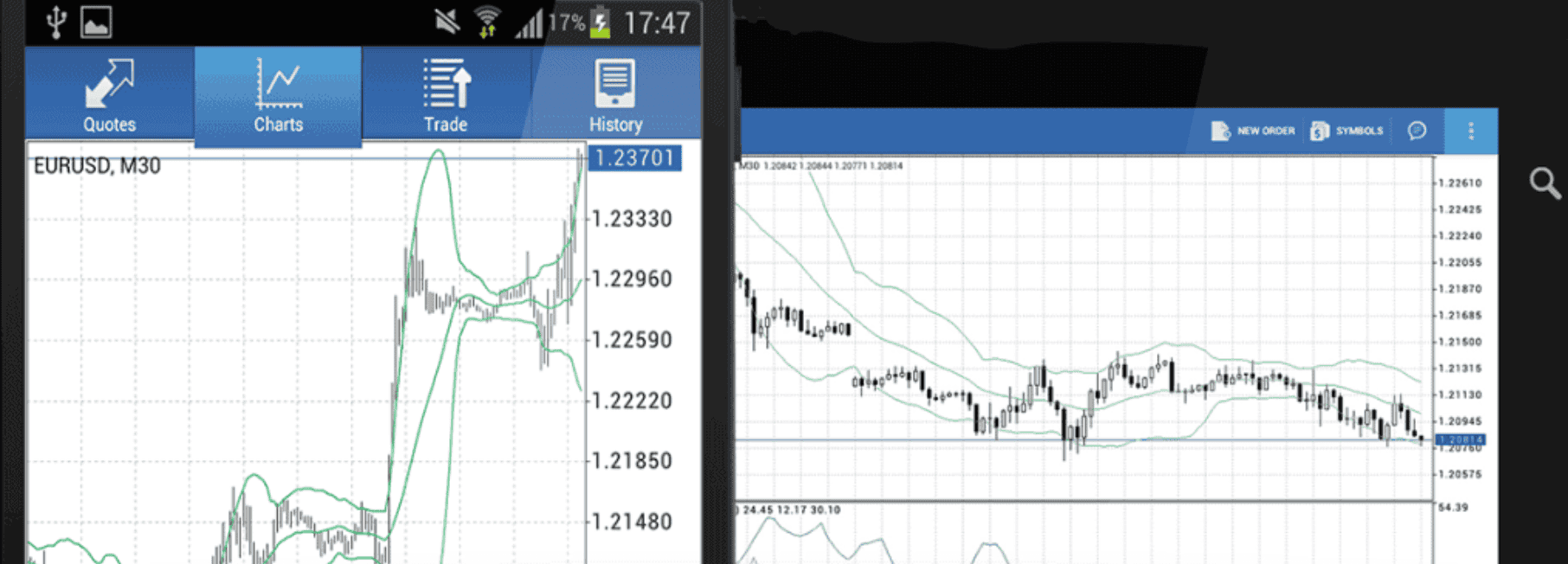The height and width of the screenshot is (564, 1568).
Task: Click the EURUSD, M30 chart label
Action: click(97, 165)
